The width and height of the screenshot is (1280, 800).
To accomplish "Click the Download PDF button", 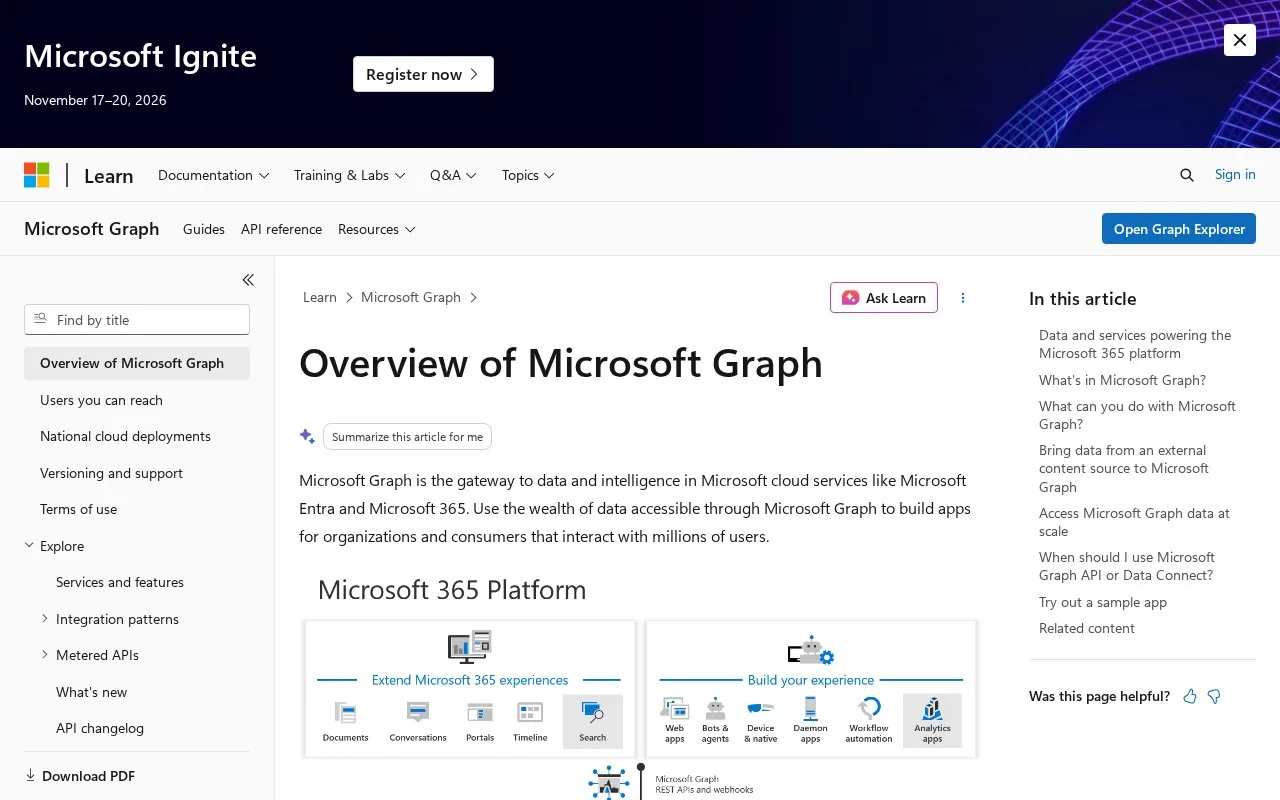I will 80,776.
